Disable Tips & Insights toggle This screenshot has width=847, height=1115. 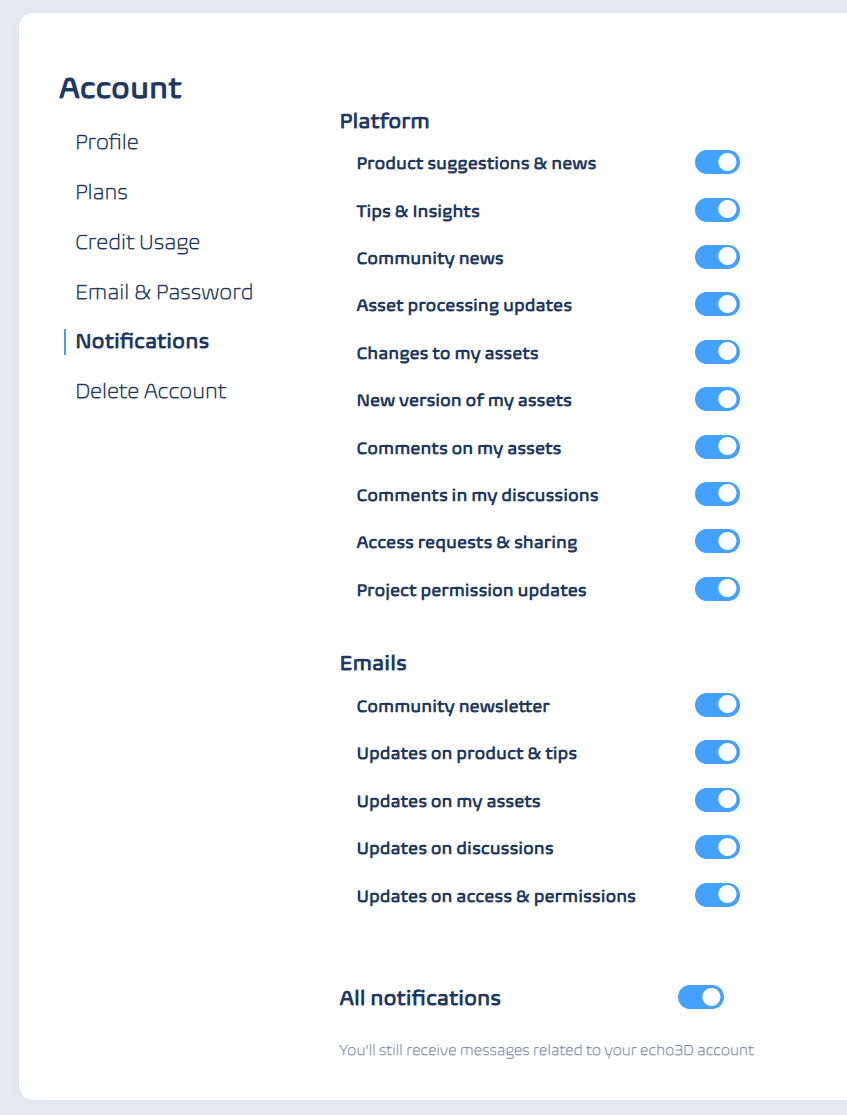717,210
